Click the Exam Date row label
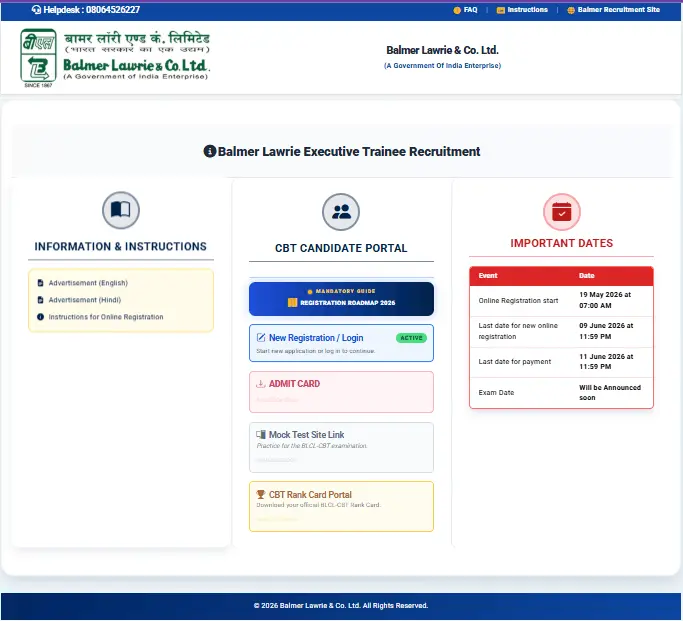 tap(496, 392)
